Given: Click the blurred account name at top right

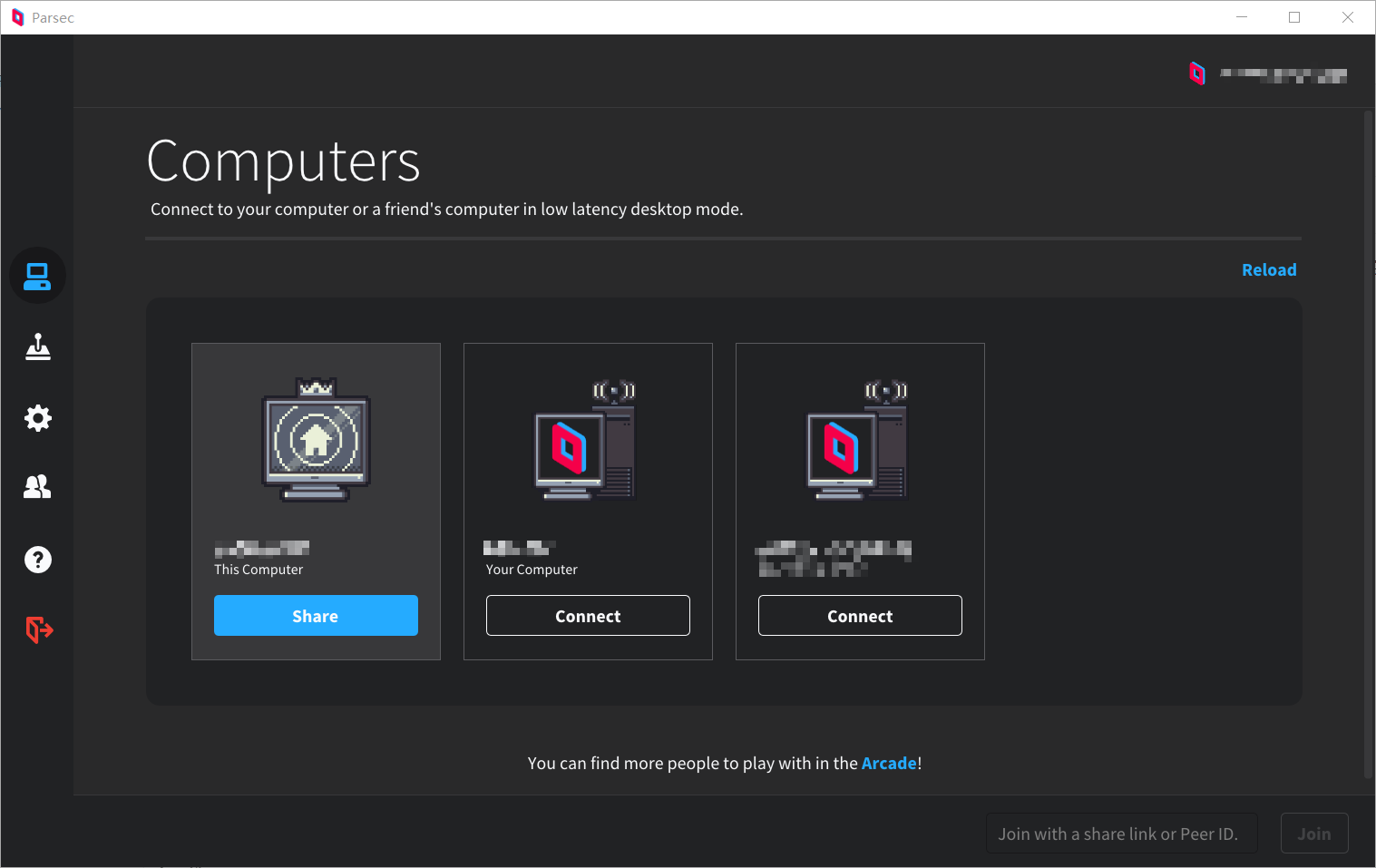Looking at the screenshot, I should (1283, 75).
